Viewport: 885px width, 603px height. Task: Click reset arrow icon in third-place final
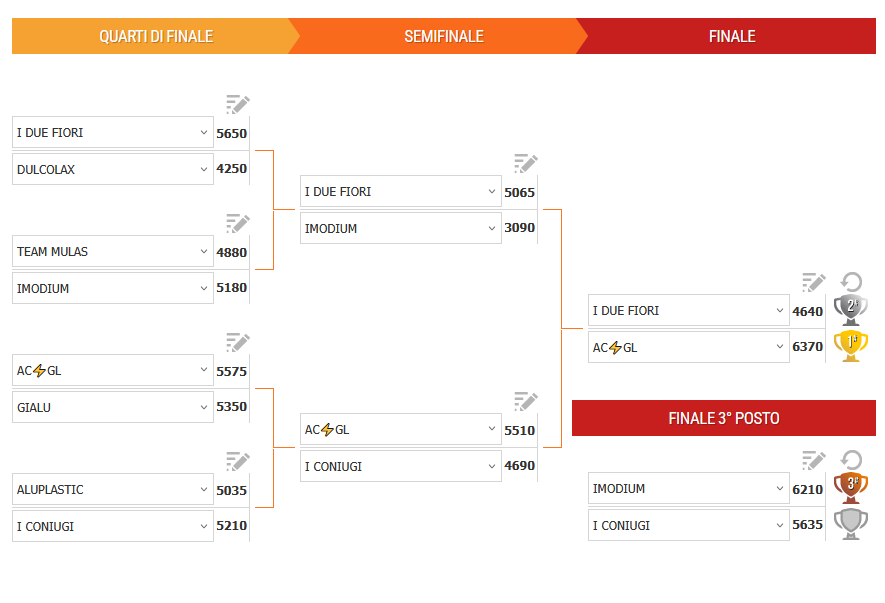pyautogui.click(x=851, y=460)
